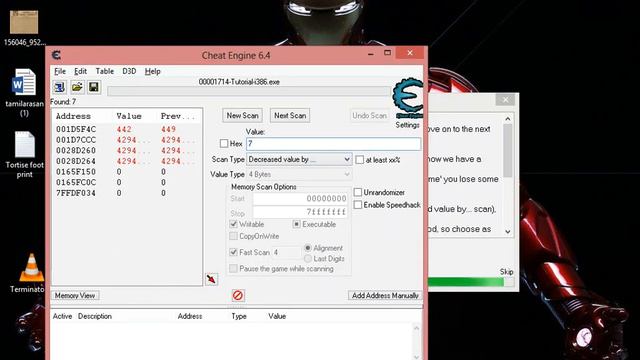Click the Next Scan button

(290, 116)
